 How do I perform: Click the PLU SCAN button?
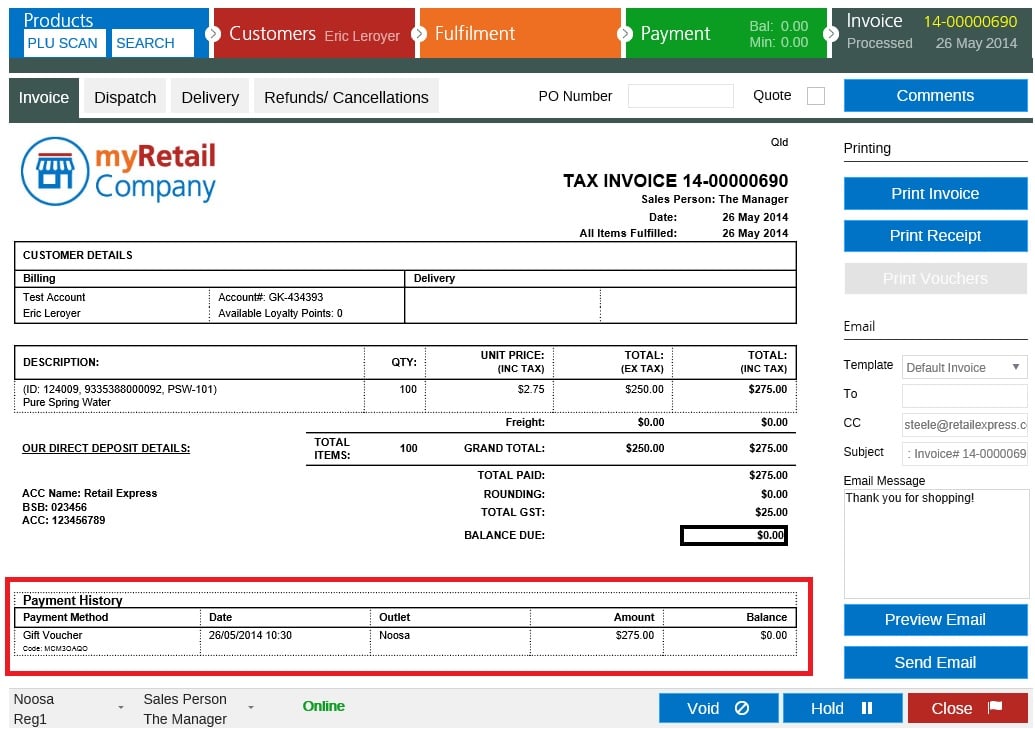point(63,43)
